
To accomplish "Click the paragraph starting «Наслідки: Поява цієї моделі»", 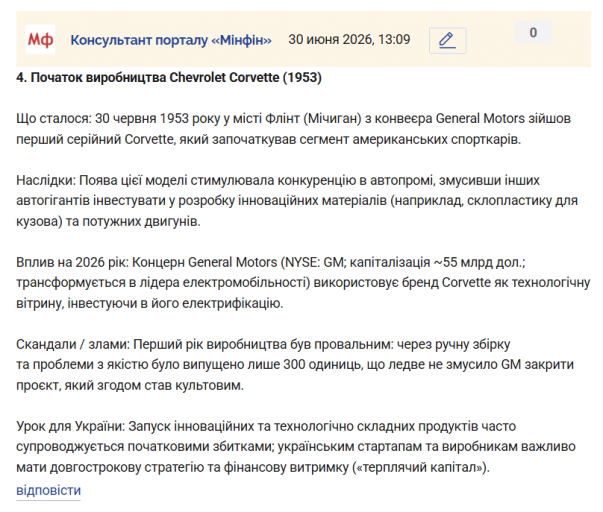I will pyautogui.click(x=297, y=201).
